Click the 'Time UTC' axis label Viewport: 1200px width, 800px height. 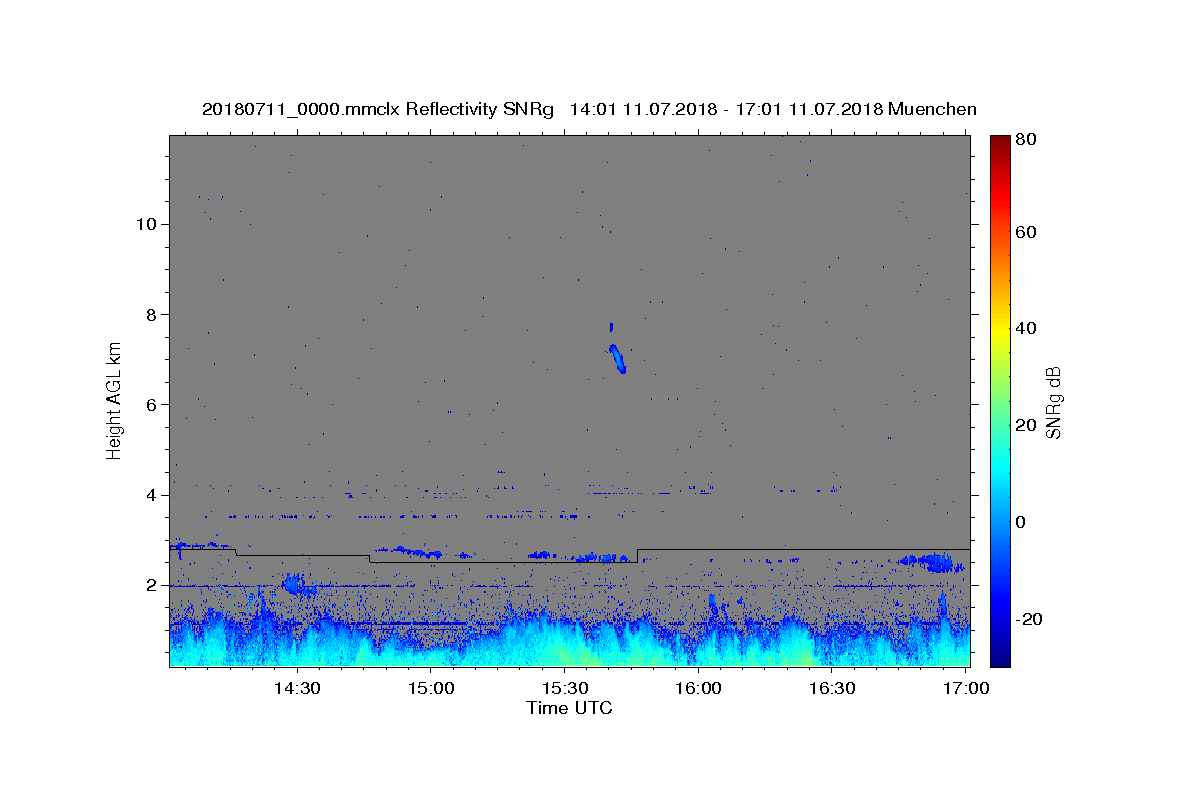pos(569,708)
